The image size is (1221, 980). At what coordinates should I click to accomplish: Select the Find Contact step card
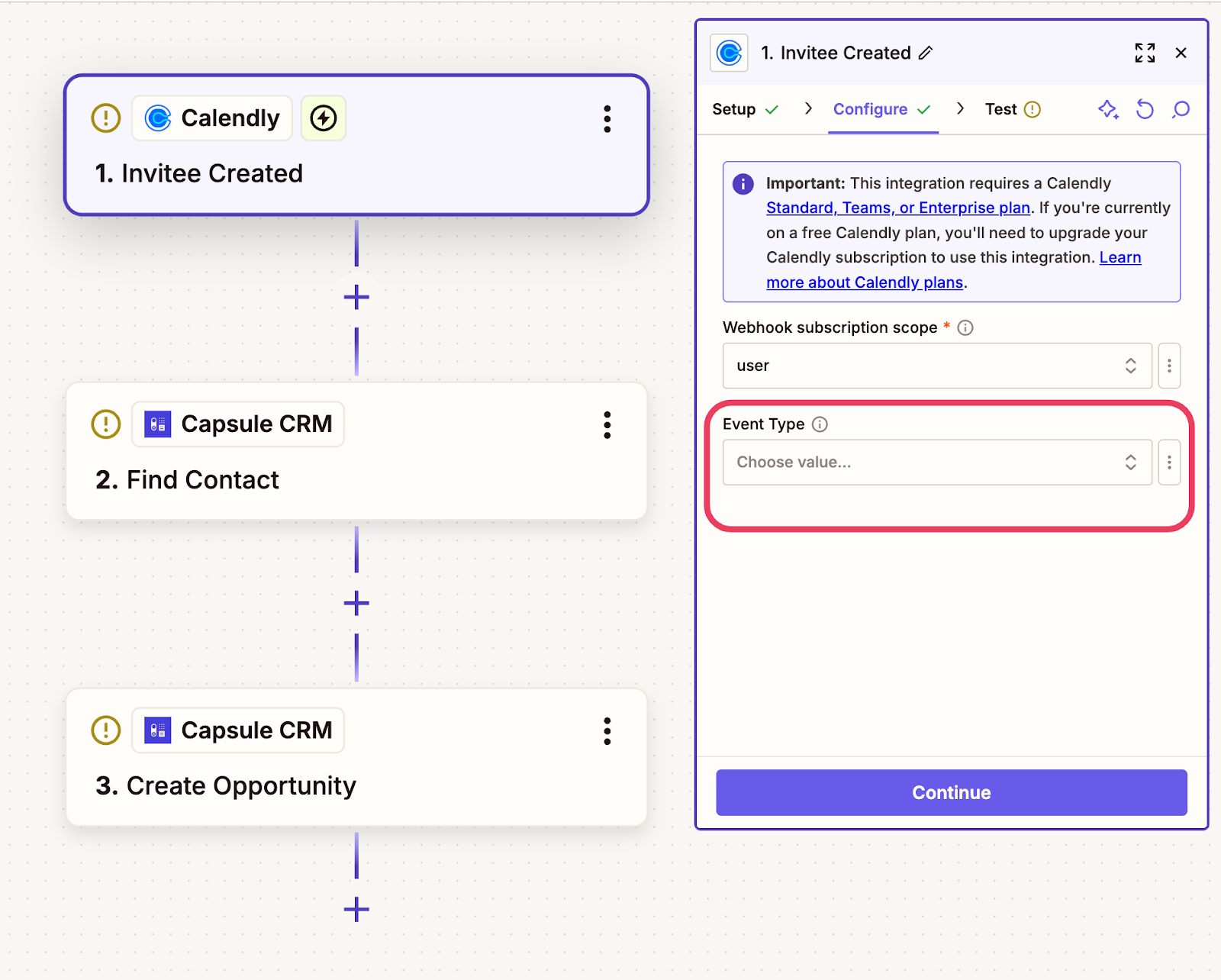tap(356, 451)
